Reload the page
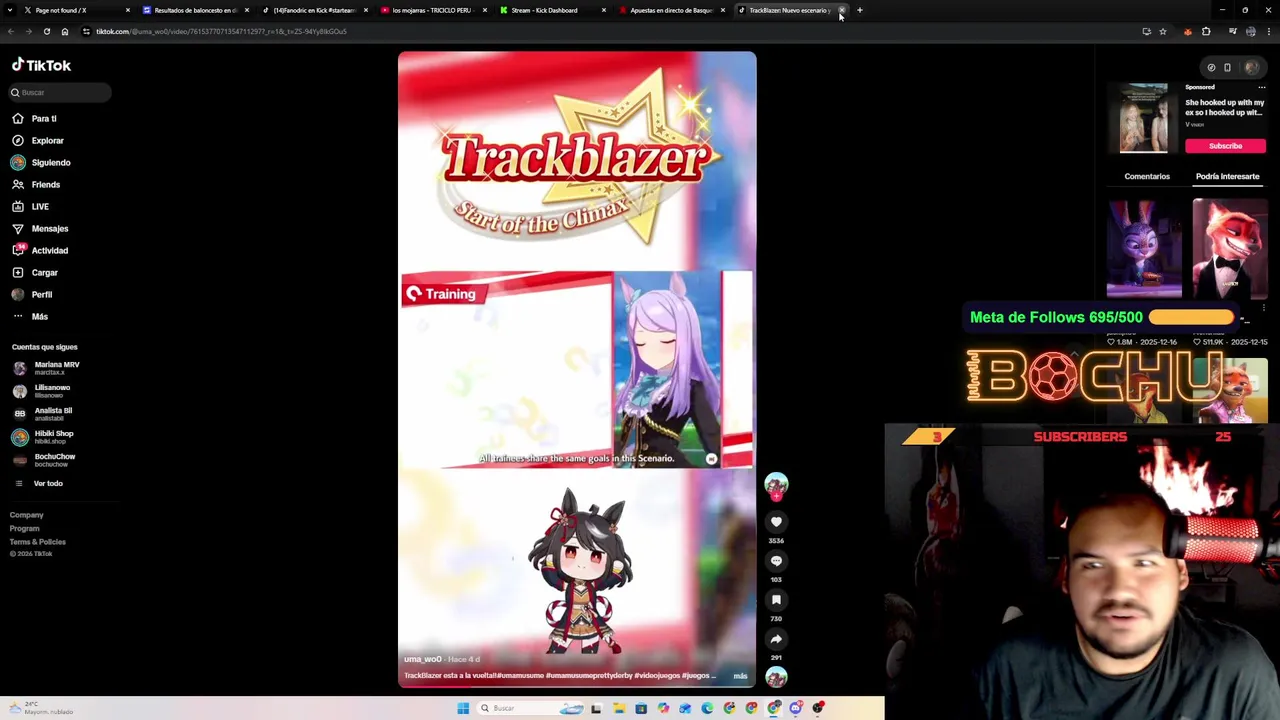The height and width of the screenshot is (720, 1280). [46, 31]
